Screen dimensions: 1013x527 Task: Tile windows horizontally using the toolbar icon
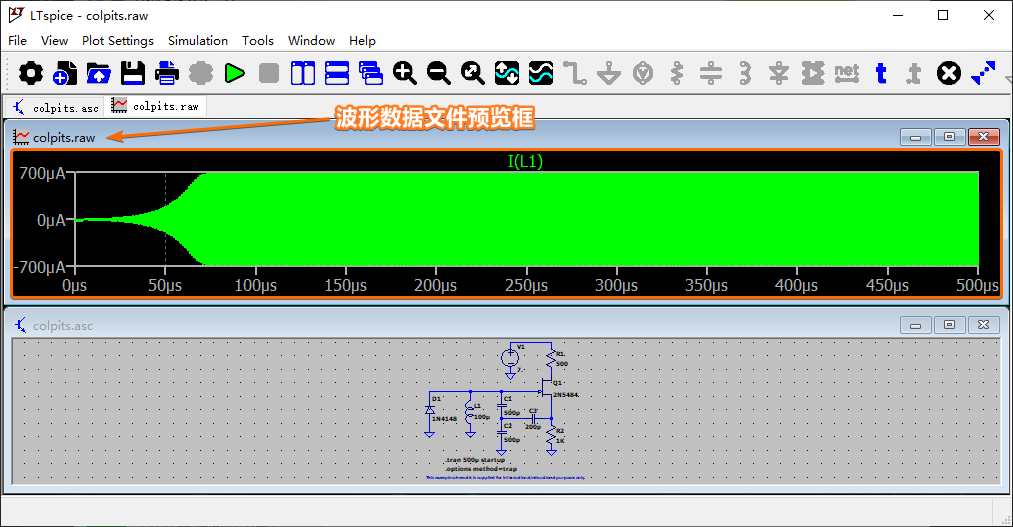tap(337, 73)
